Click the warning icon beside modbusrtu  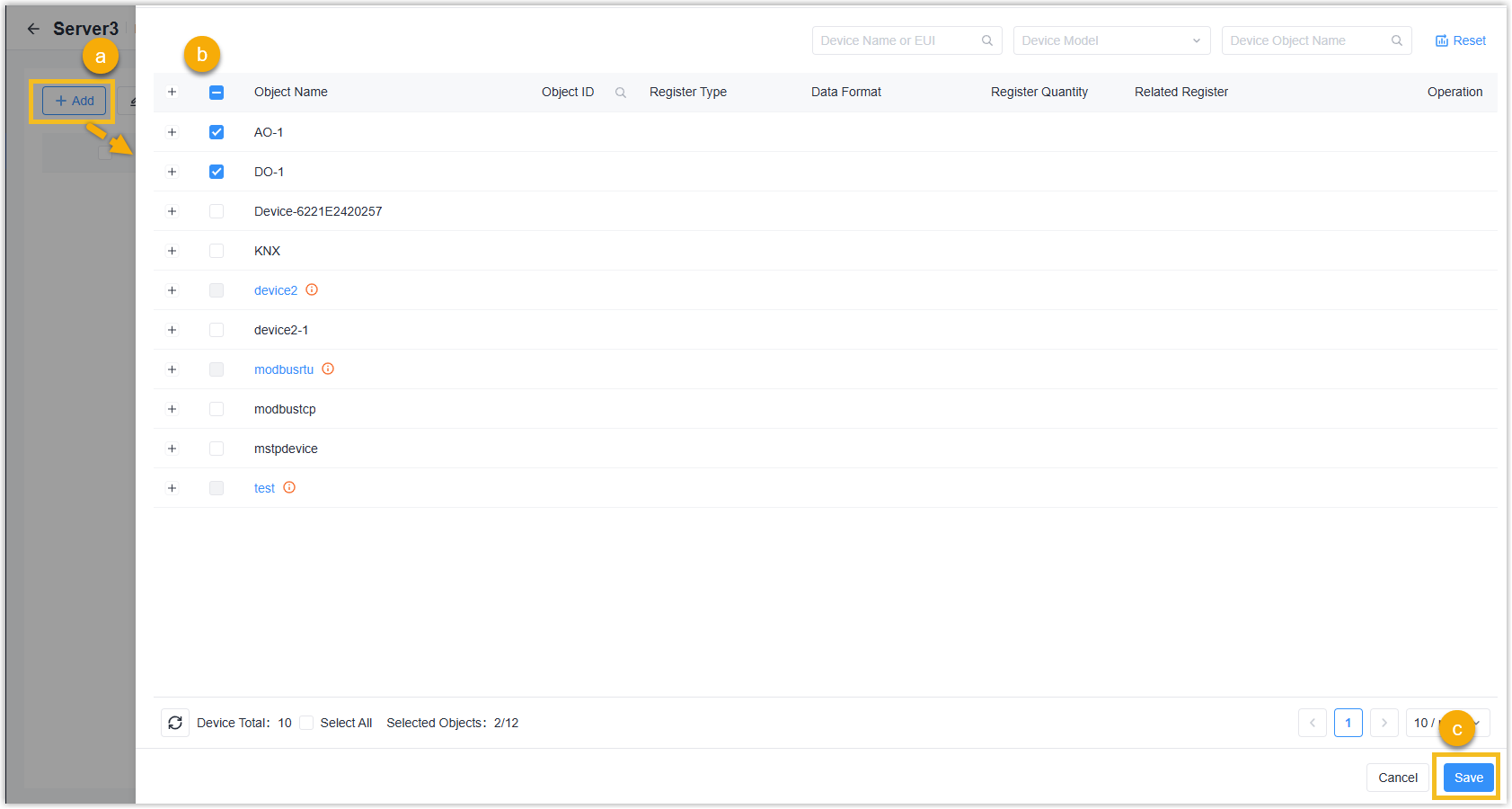pyautogui.click(x=328, y=369)
